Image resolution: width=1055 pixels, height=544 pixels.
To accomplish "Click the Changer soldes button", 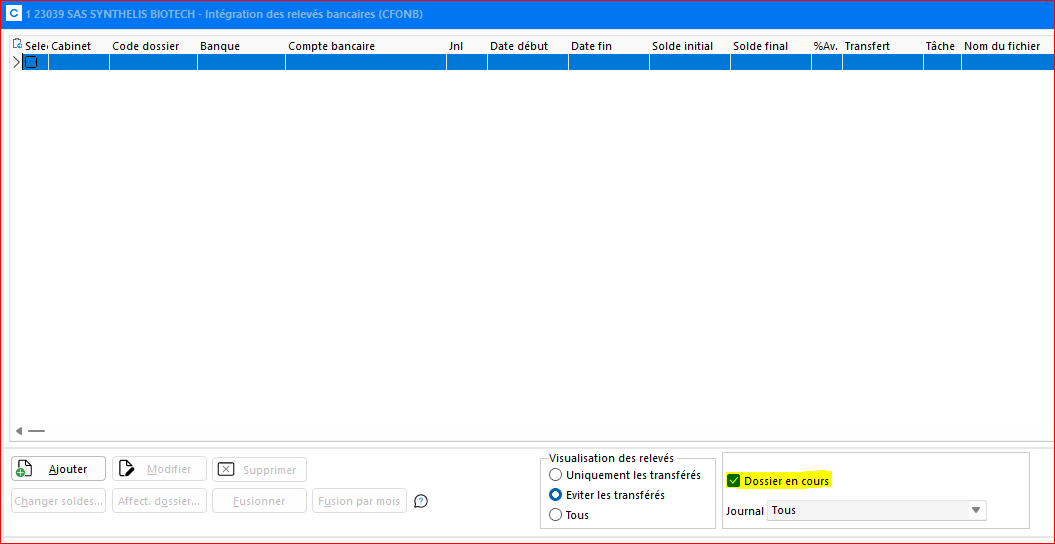I will click(58, 501).
